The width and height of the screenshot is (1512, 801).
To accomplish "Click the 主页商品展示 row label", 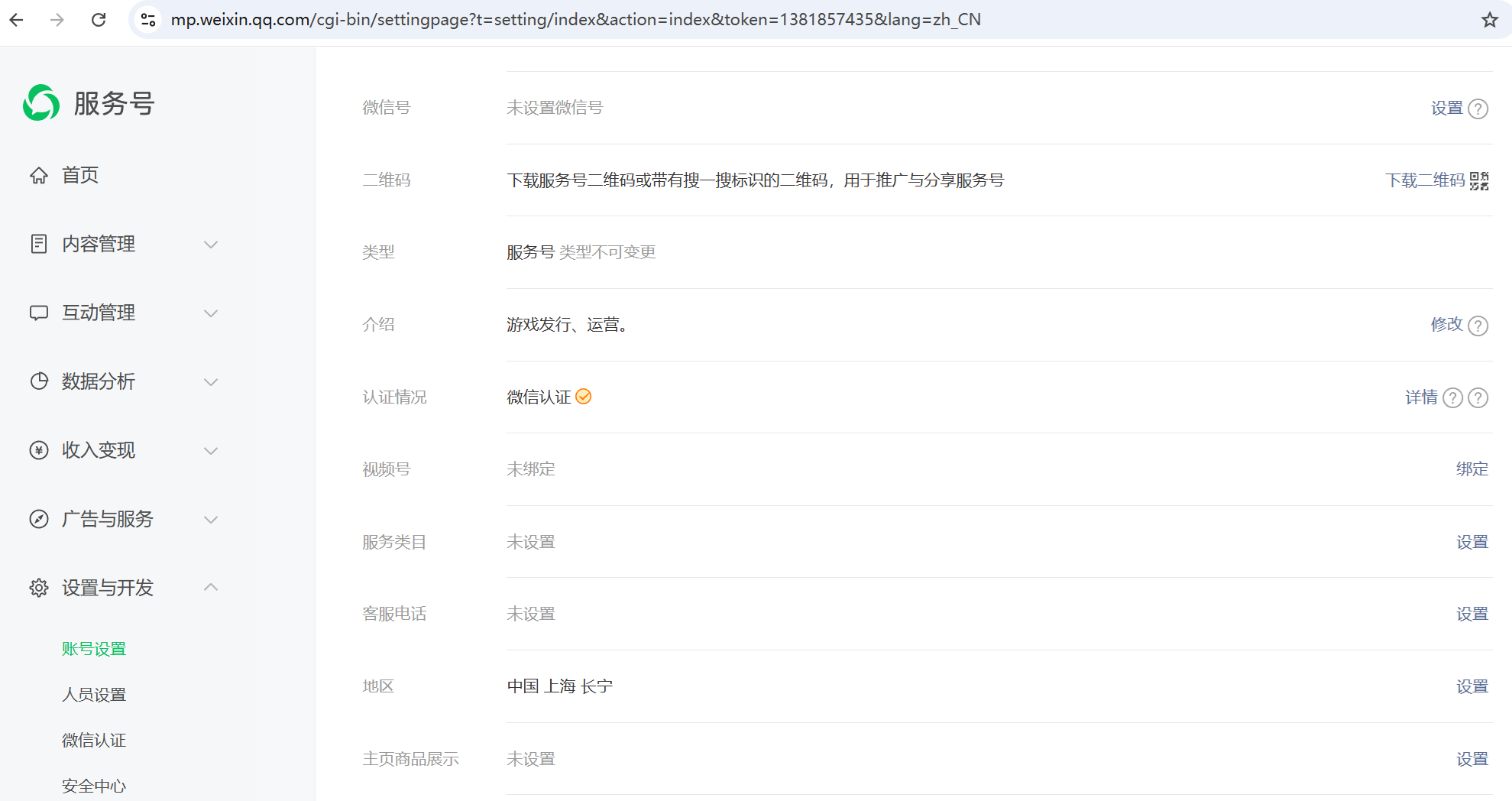I will tap(410, 759).
